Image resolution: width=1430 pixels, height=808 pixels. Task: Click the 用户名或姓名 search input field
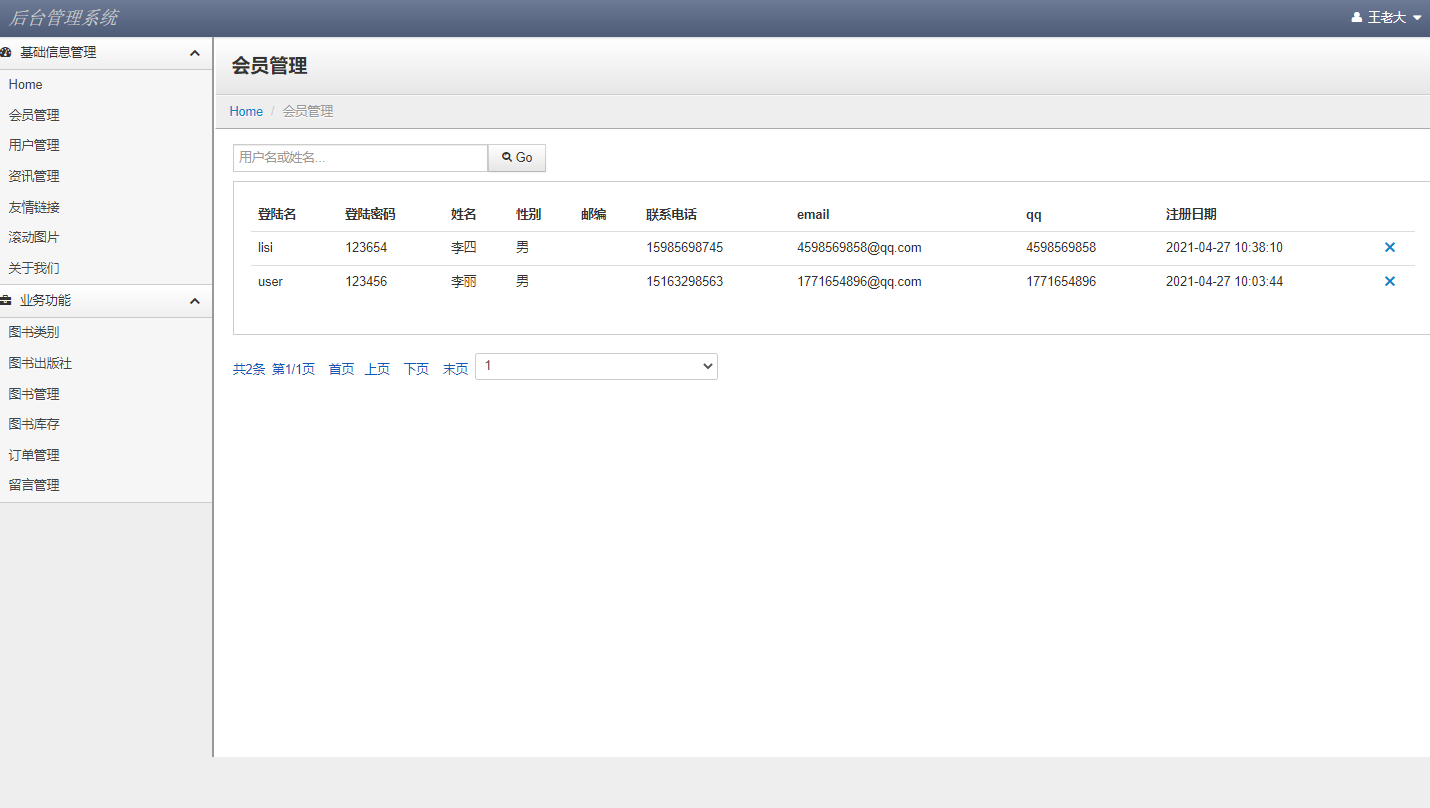(x=360, y=157)
